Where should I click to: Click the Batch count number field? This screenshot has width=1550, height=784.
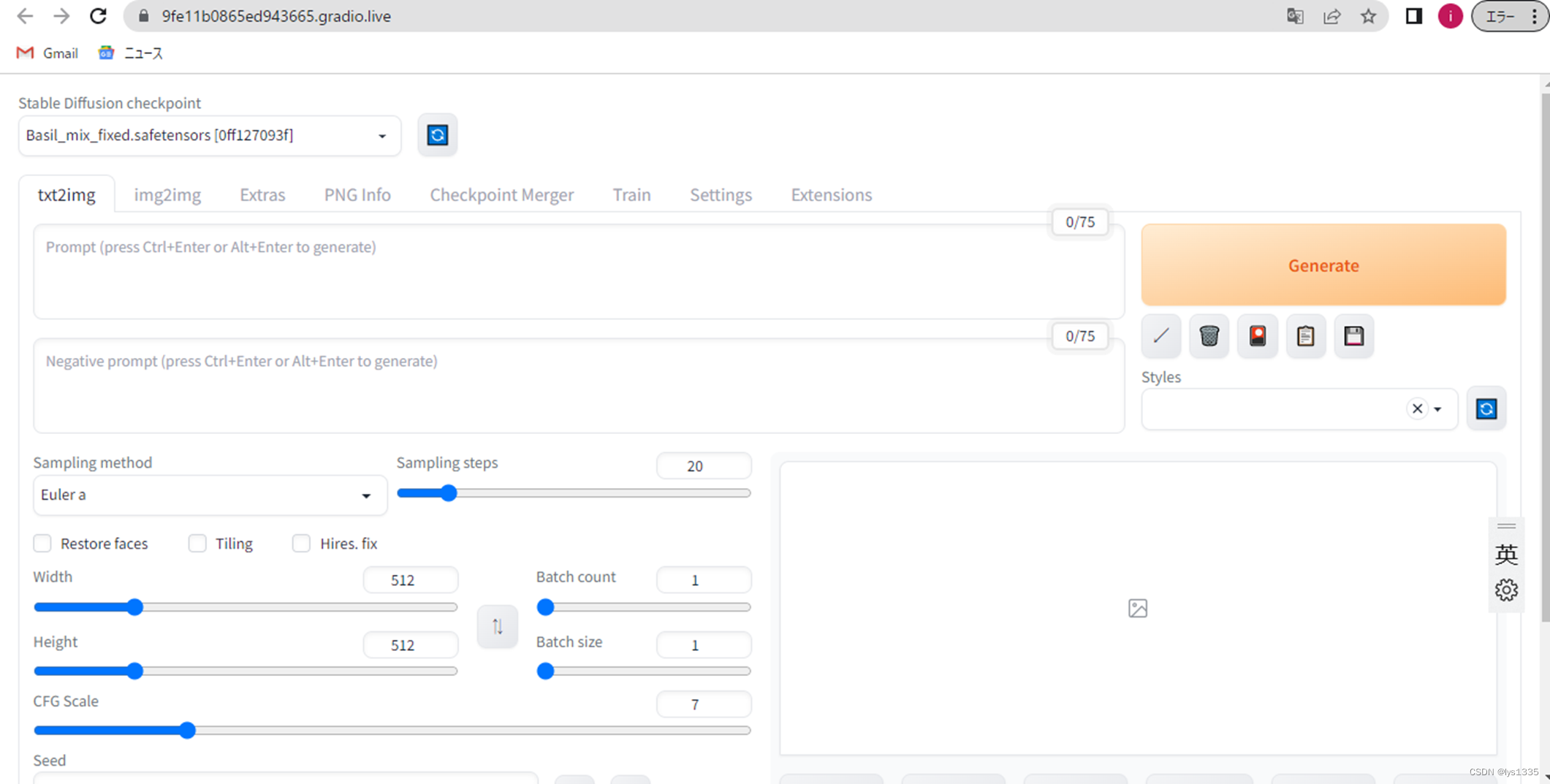pos(704,579)
